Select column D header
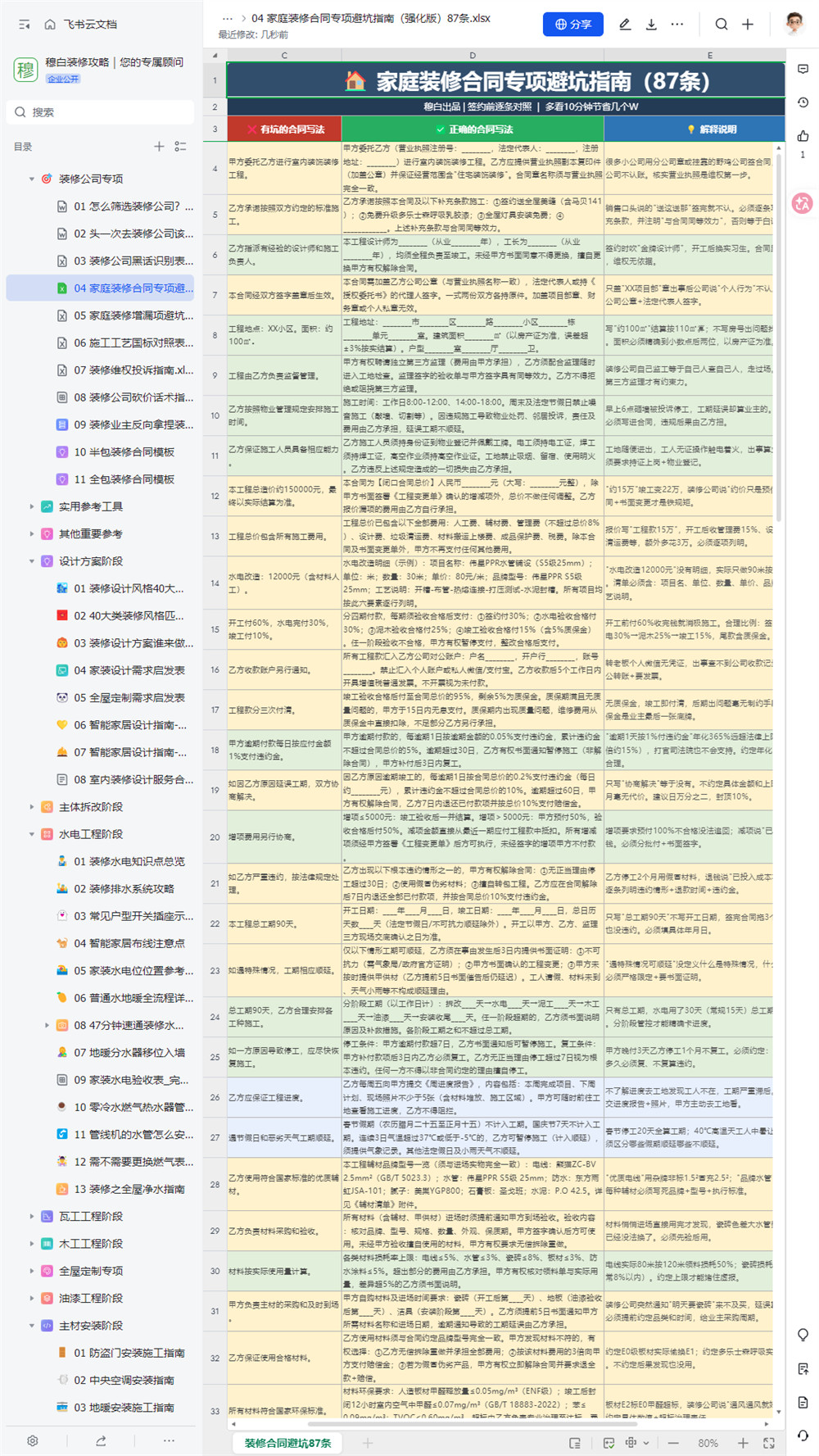The image size is (819, 1456). point(473,56)
